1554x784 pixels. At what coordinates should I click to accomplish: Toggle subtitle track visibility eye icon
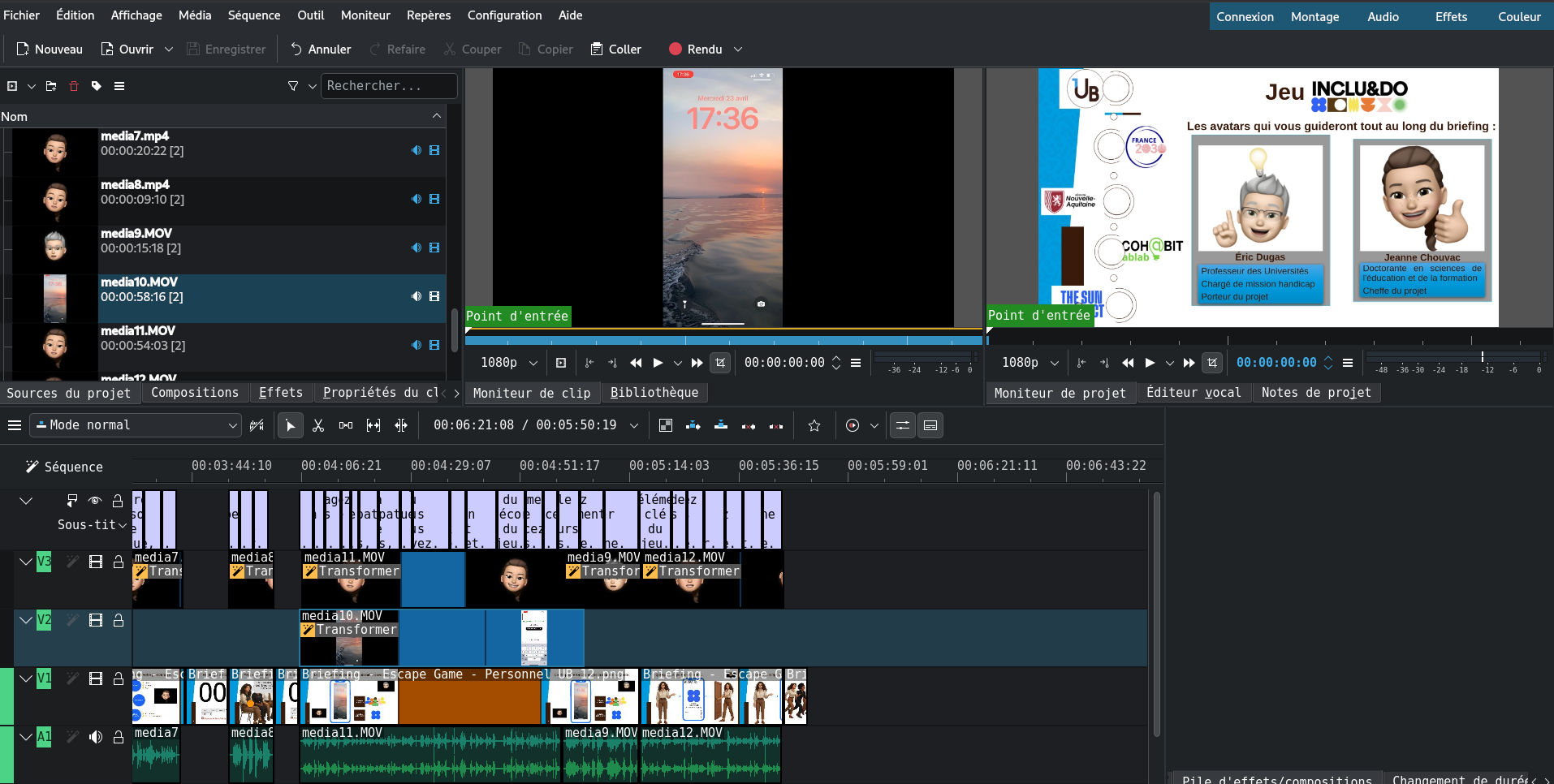point(95,501)
